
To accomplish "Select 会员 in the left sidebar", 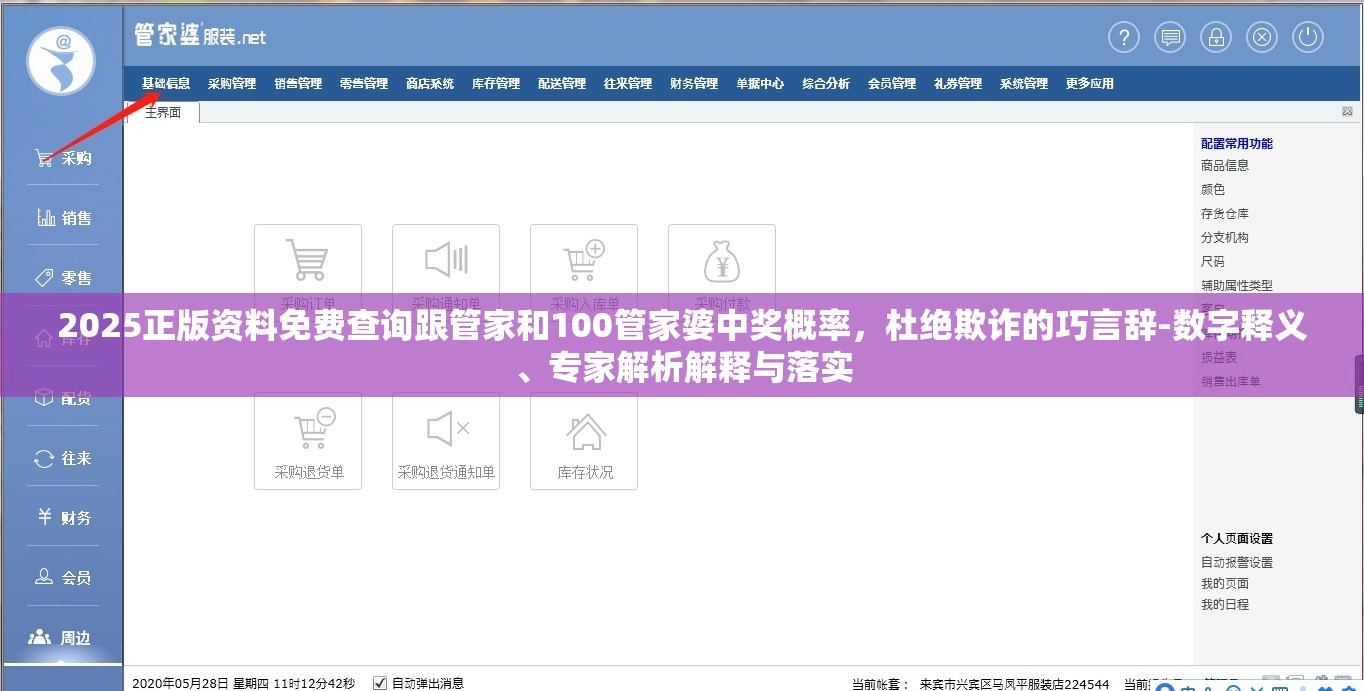I will (x=62, y=578).
